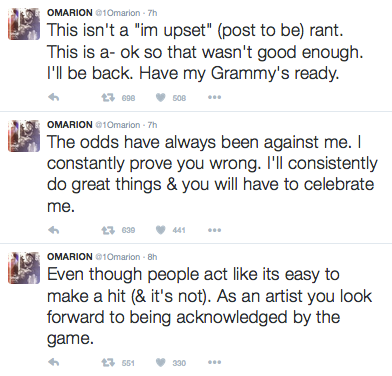Retweet the tweet with 639 retweets
The image size is (392, 376).
pos(108,230)
